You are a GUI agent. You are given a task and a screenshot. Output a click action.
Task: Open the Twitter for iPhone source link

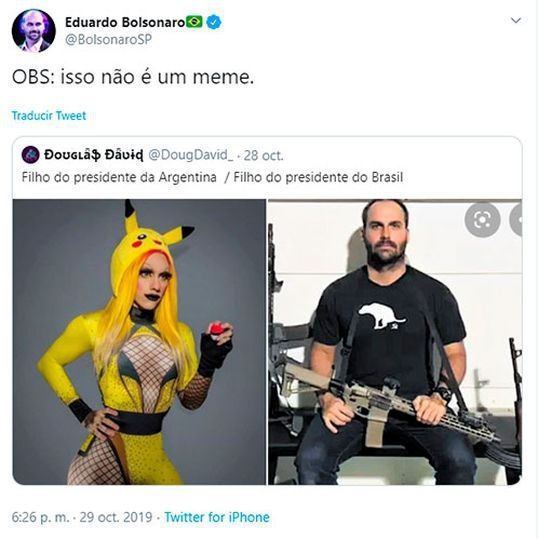217,517
